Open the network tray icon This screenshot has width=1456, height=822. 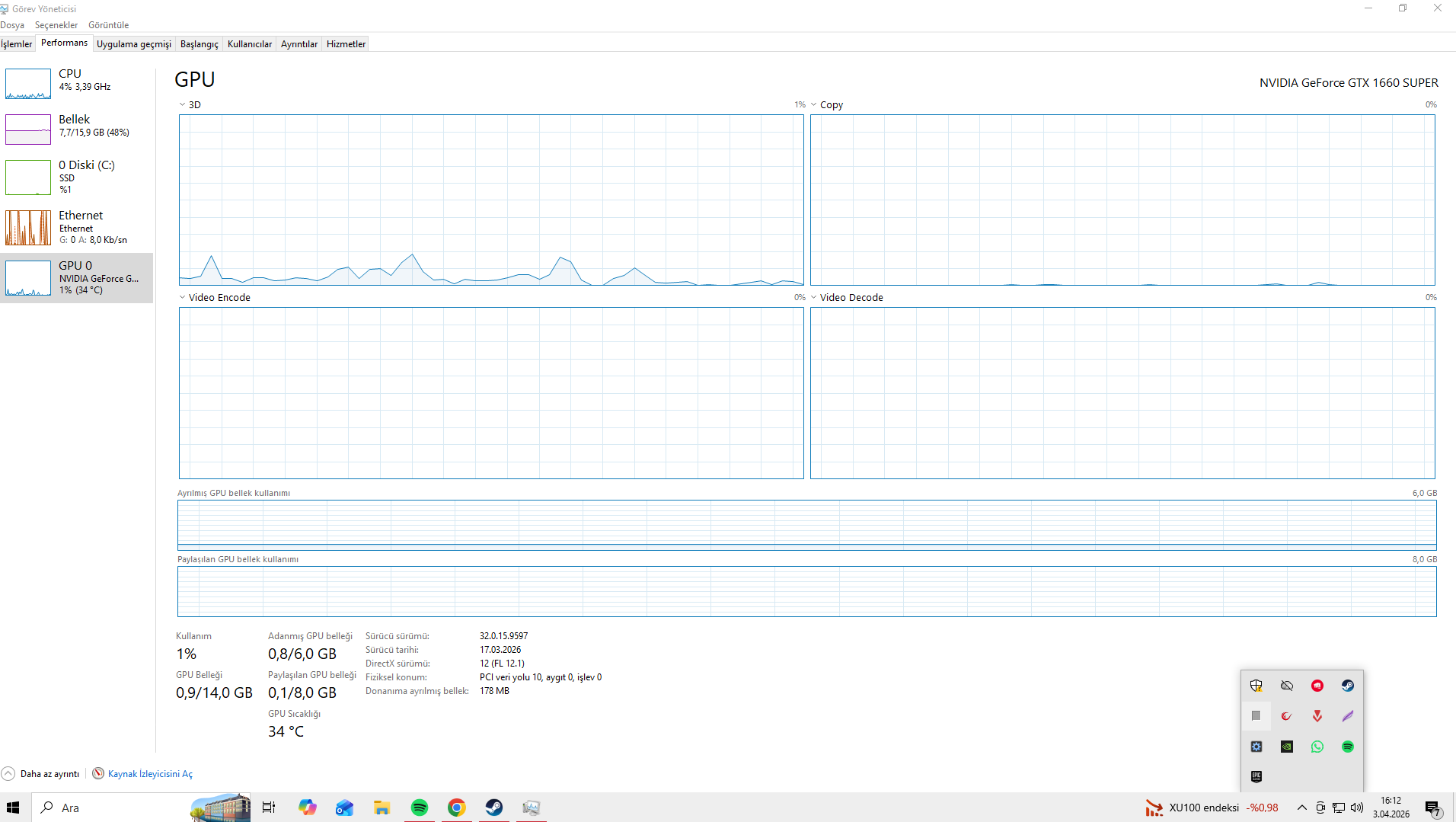click(x=1339, y=808)
